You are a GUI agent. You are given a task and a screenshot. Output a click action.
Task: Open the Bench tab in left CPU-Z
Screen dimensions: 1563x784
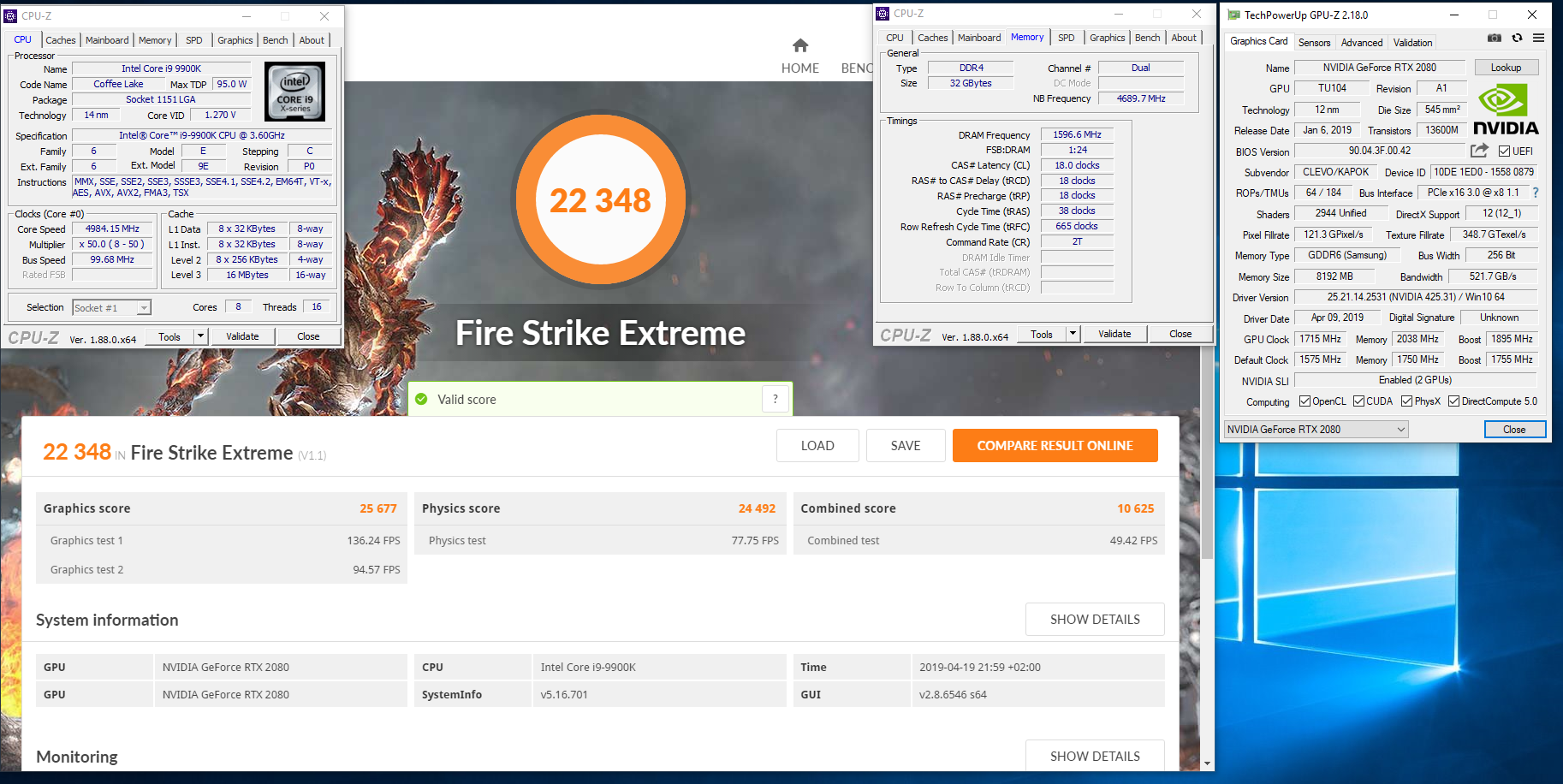(x=276, y=40)
